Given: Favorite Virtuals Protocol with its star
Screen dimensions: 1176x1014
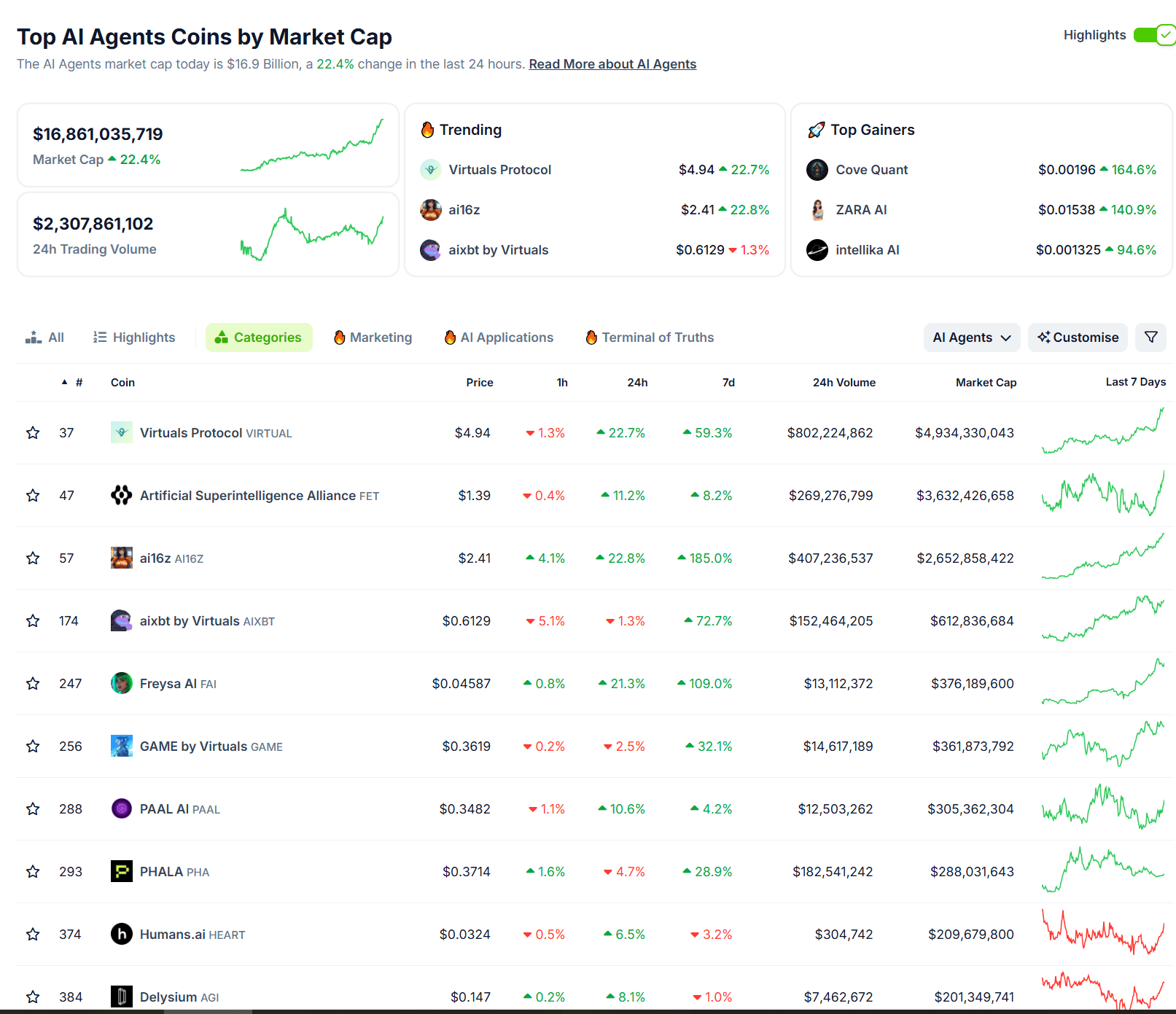Looking at the screenshot, I should click(x=33, y=433).
